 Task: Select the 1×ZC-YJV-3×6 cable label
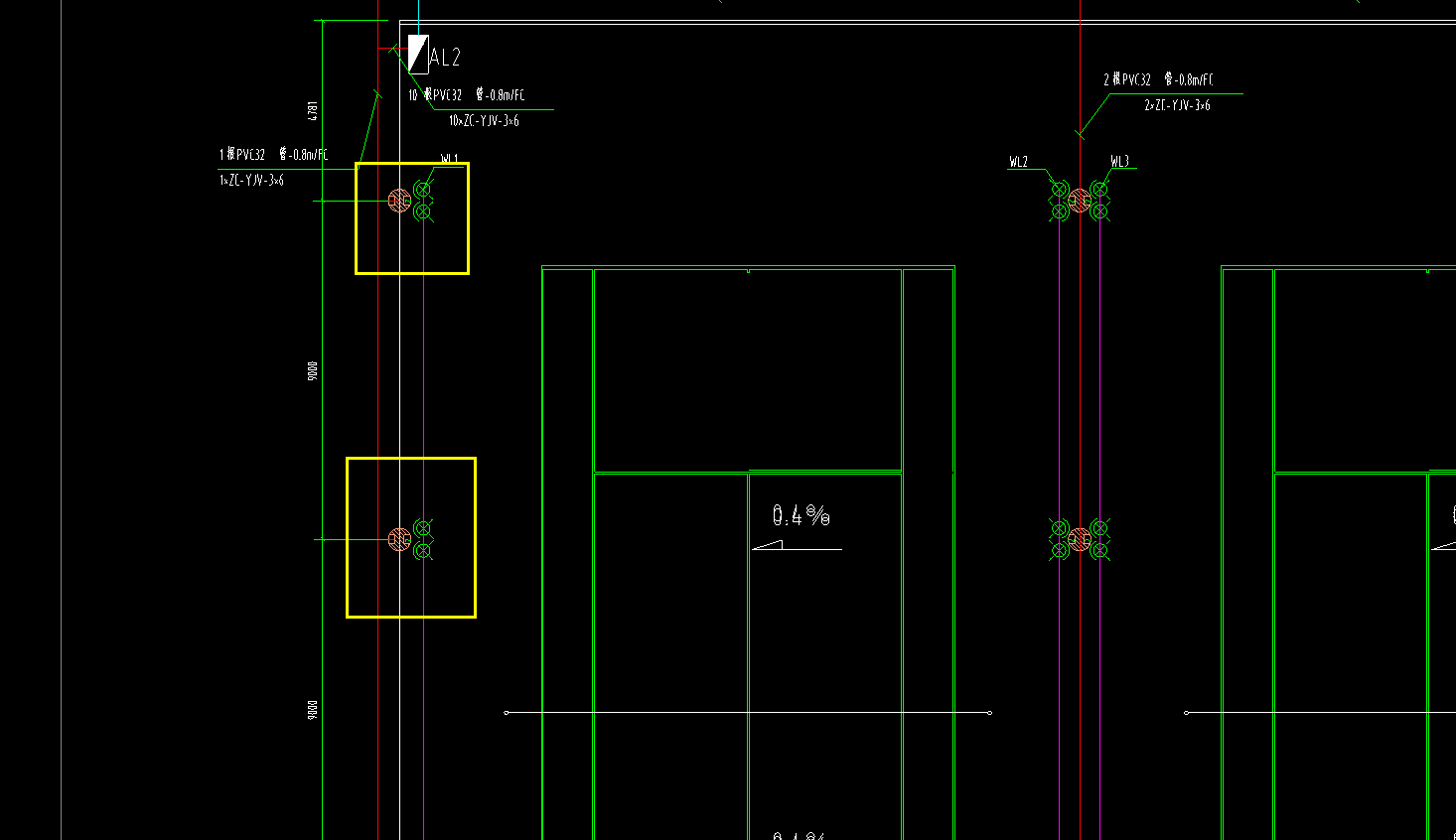pos(251,181)
